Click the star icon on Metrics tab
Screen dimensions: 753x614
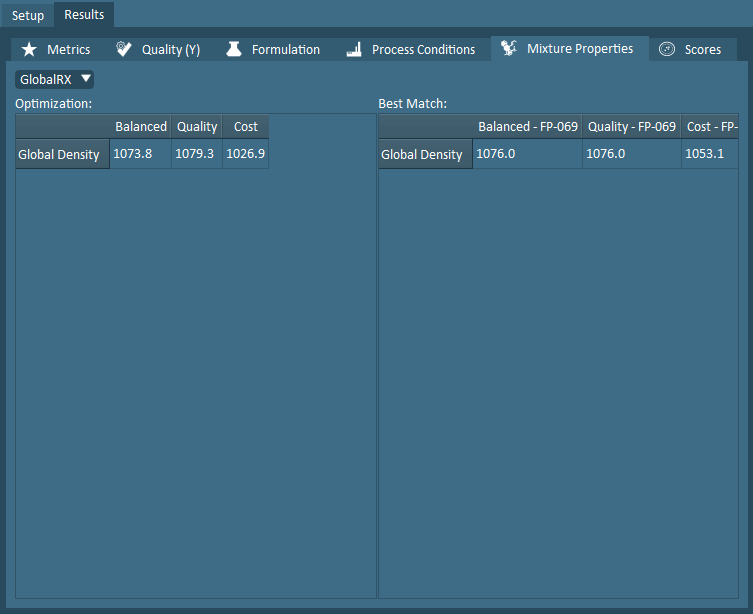(29, 49)
